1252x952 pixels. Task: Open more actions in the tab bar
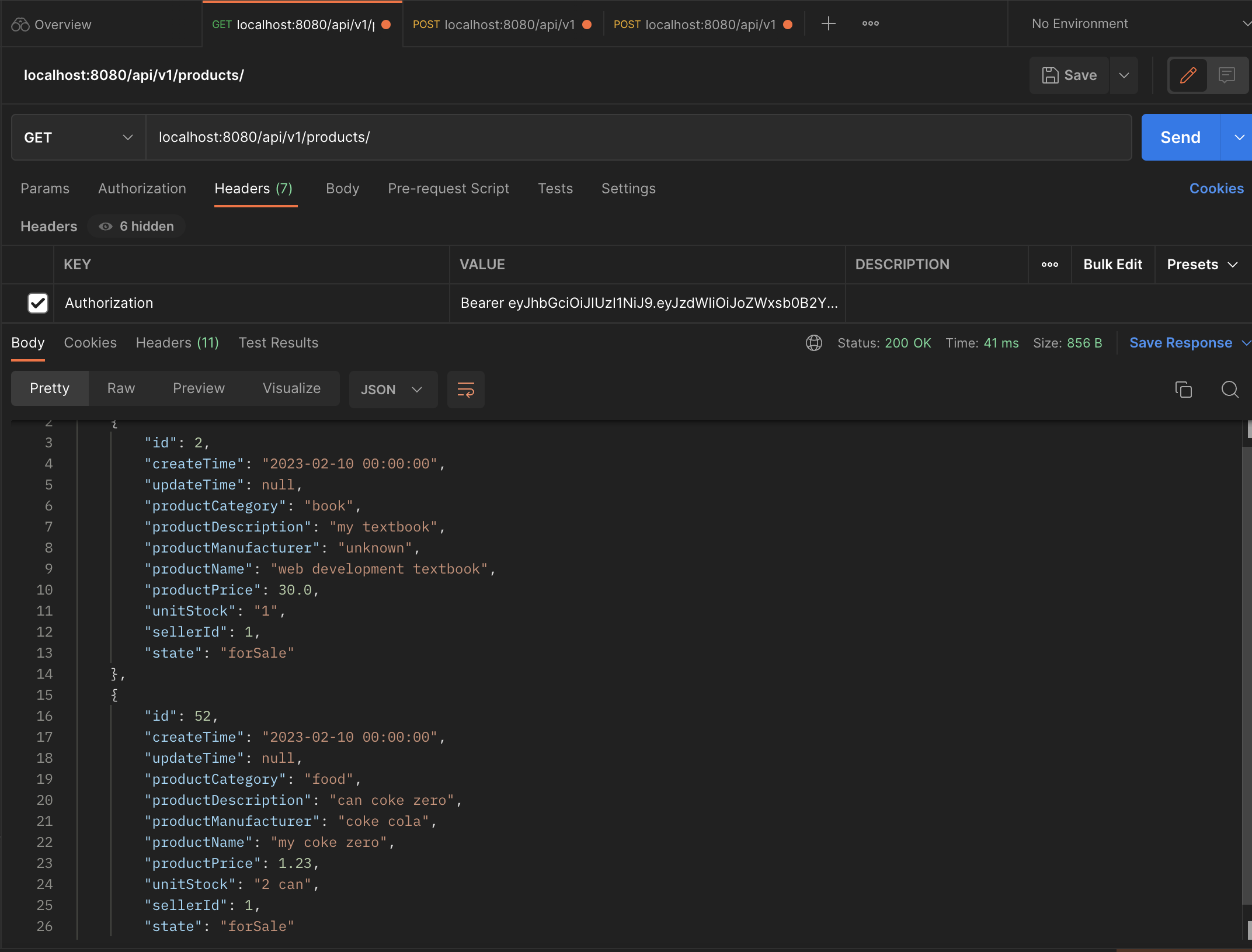pyautogui.click(x=870, y=24)
